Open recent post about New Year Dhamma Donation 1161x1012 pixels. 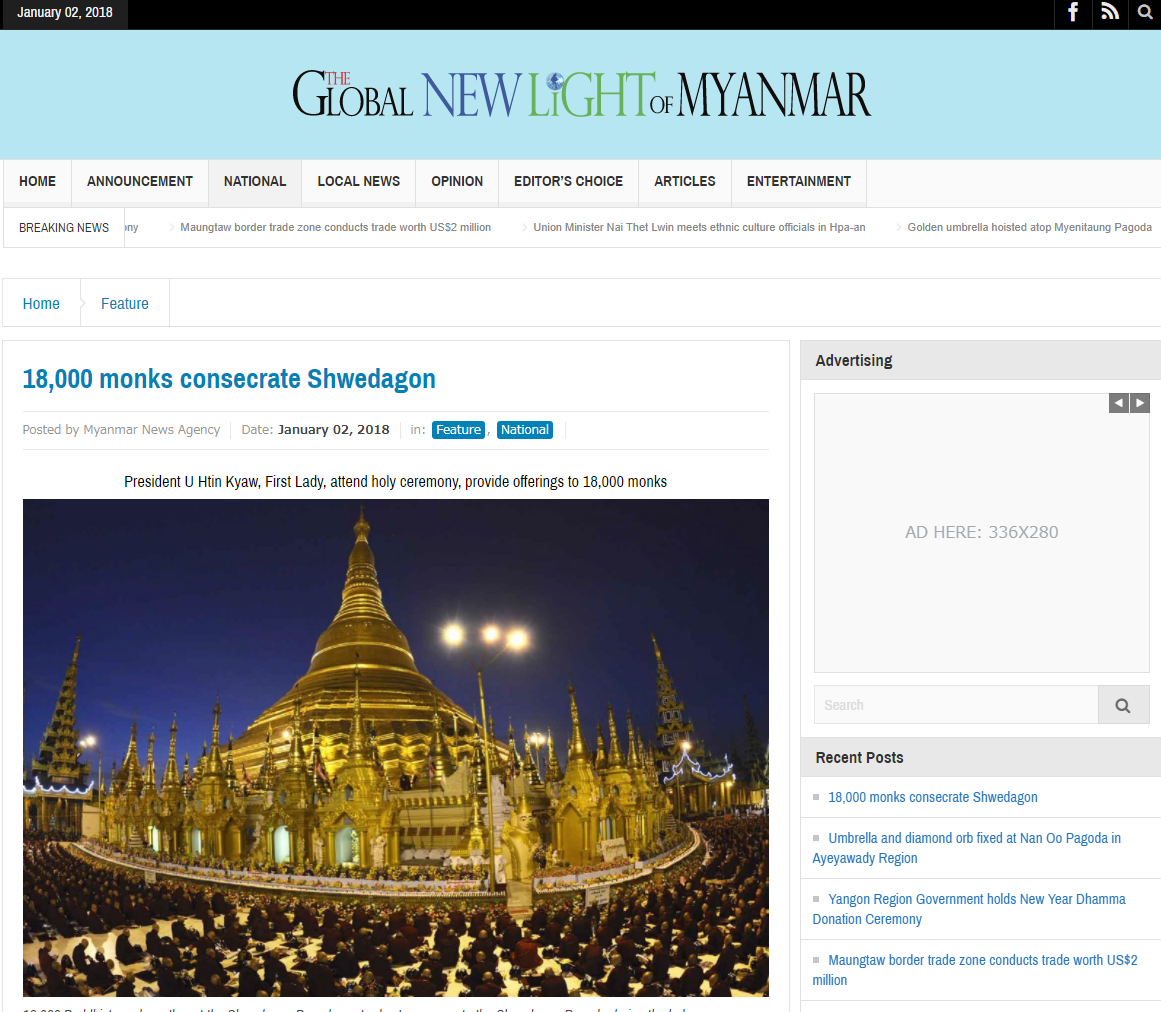(969, 909)
